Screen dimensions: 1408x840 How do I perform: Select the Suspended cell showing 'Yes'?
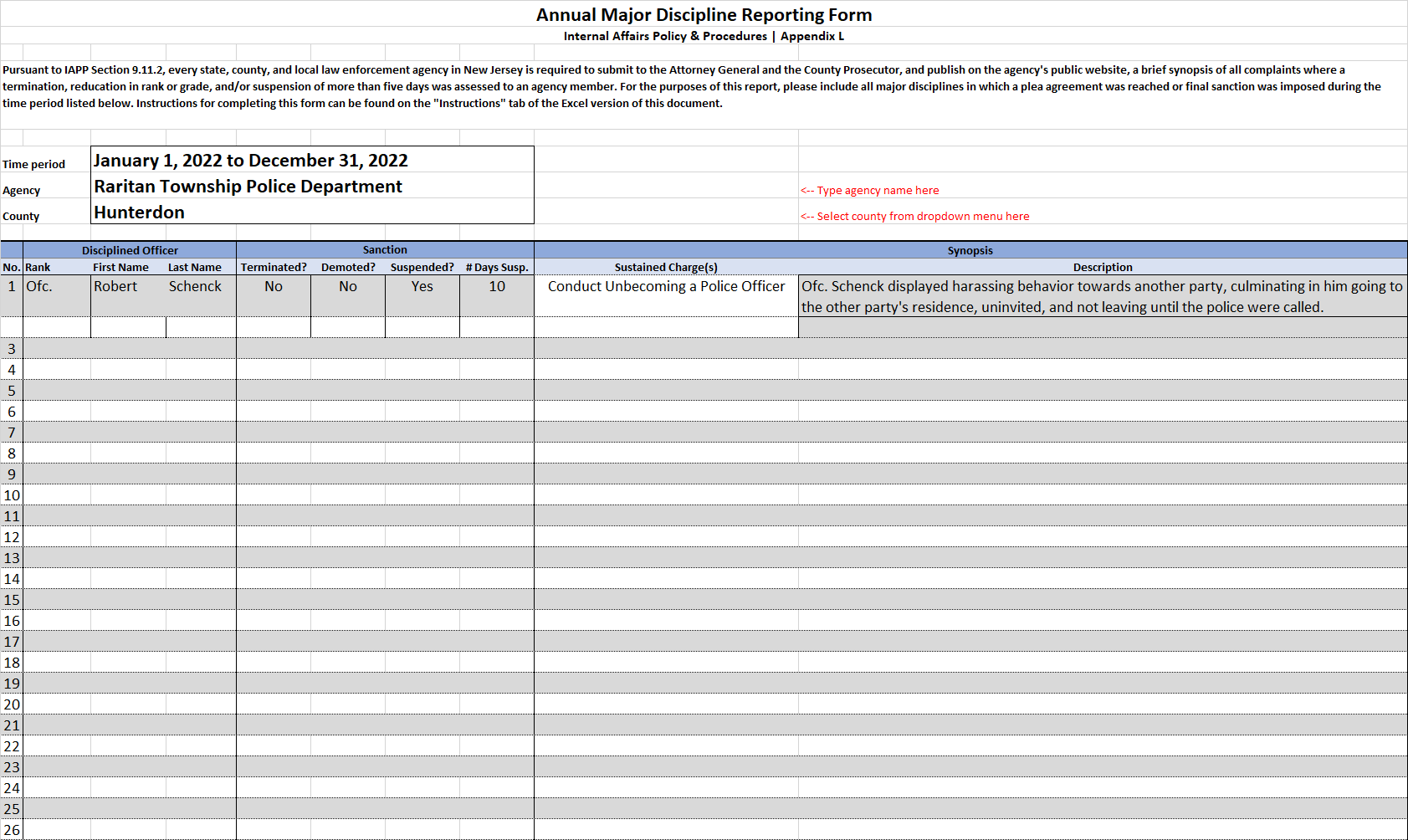[422, 295]
